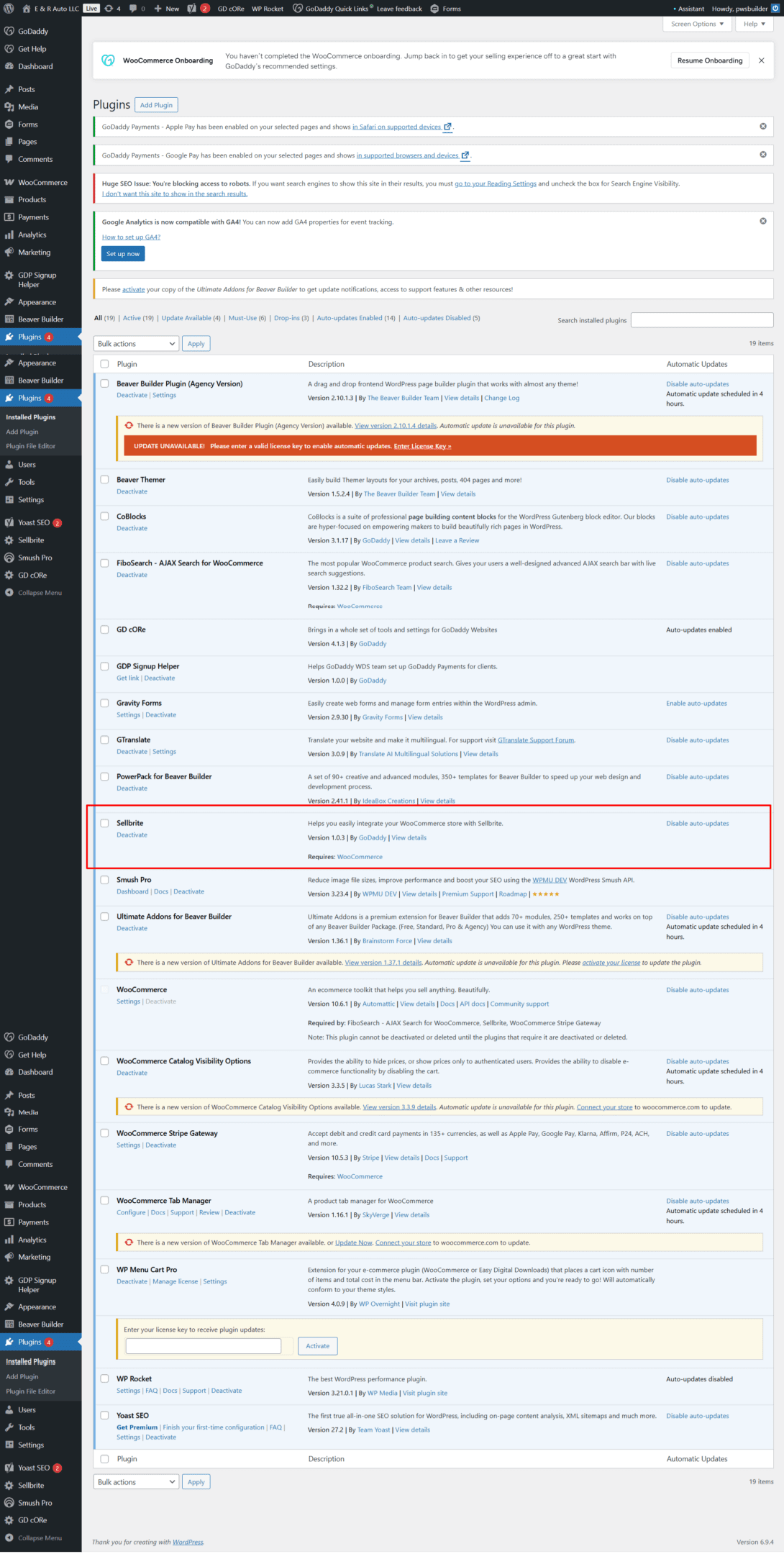
Task: Click Leave feedback in the admin bar
Action: tap(399, 9)
